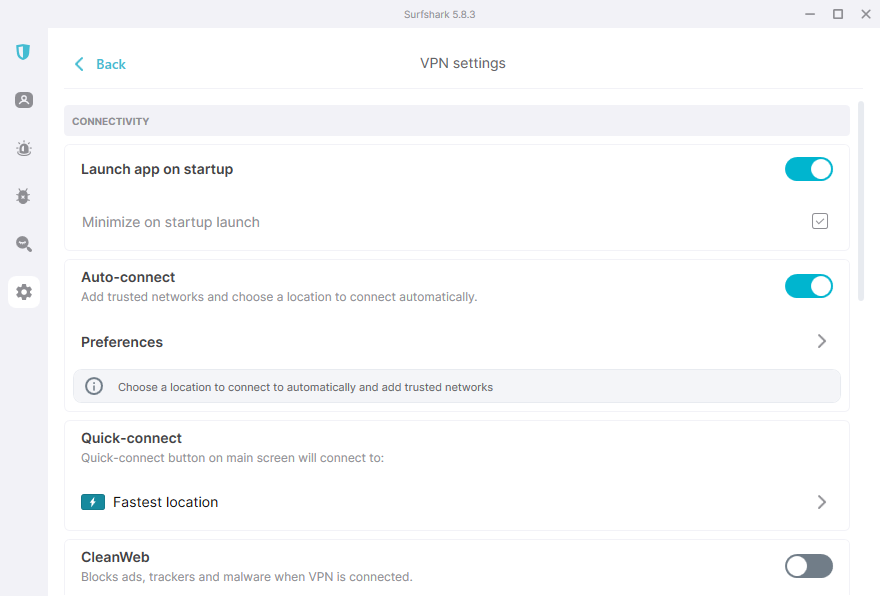Click the Settings gear icon in sidebar
The width and height of the screenshot is (880, 596).
[24, 292]
